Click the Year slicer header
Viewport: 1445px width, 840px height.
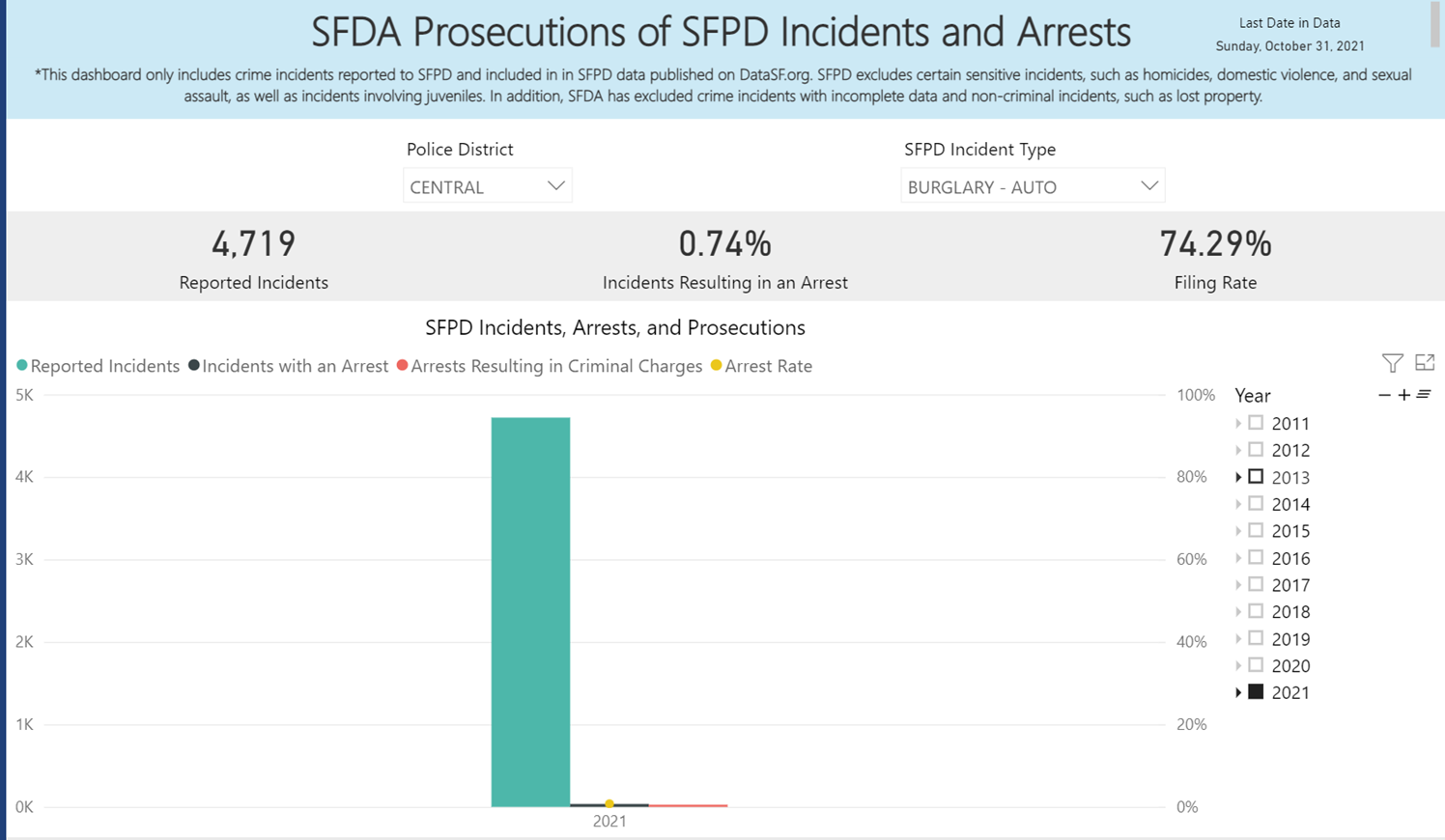[x=1253, y=395]
